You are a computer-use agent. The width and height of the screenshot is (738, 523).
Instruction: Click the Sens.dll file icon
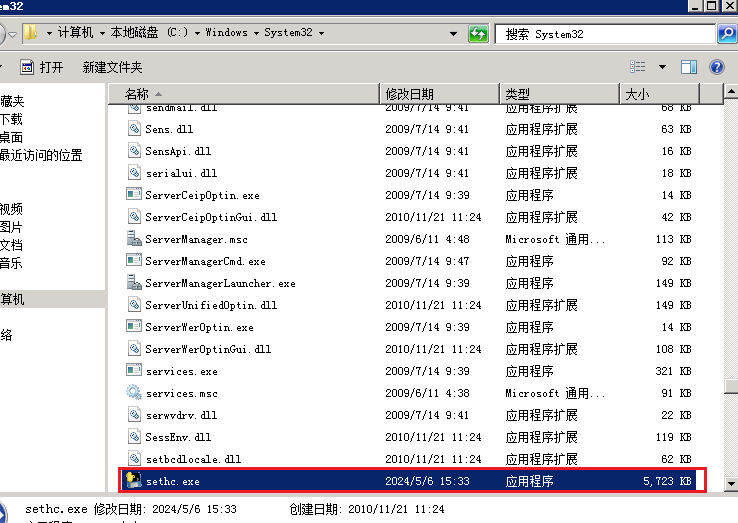coord(134,129)
